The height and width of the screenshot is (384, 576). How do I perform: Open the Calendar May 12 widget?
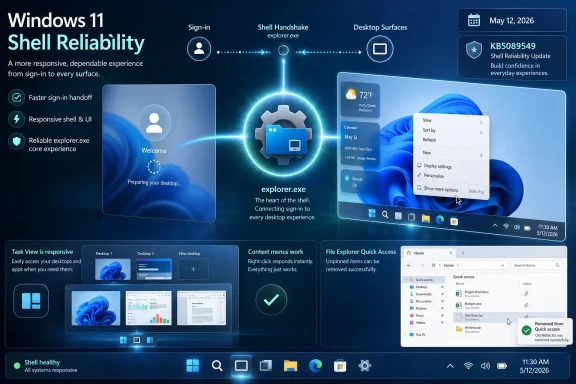pyautogui.click(x=360, y=143)
